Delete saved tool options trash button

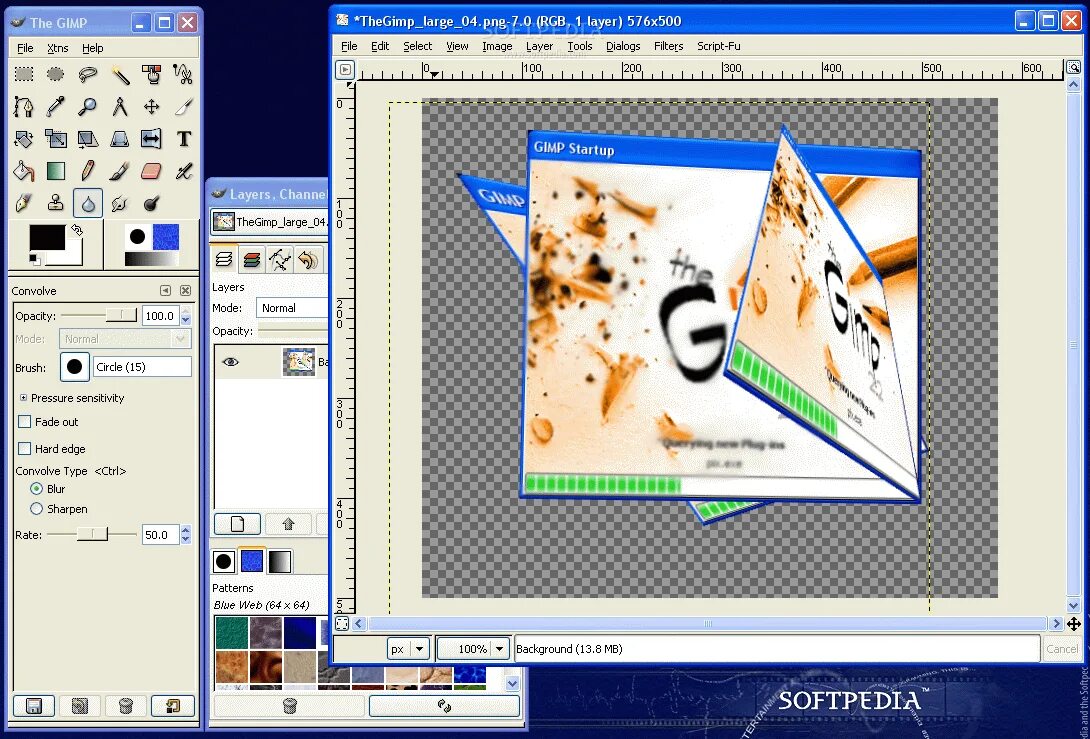point(126,706)
